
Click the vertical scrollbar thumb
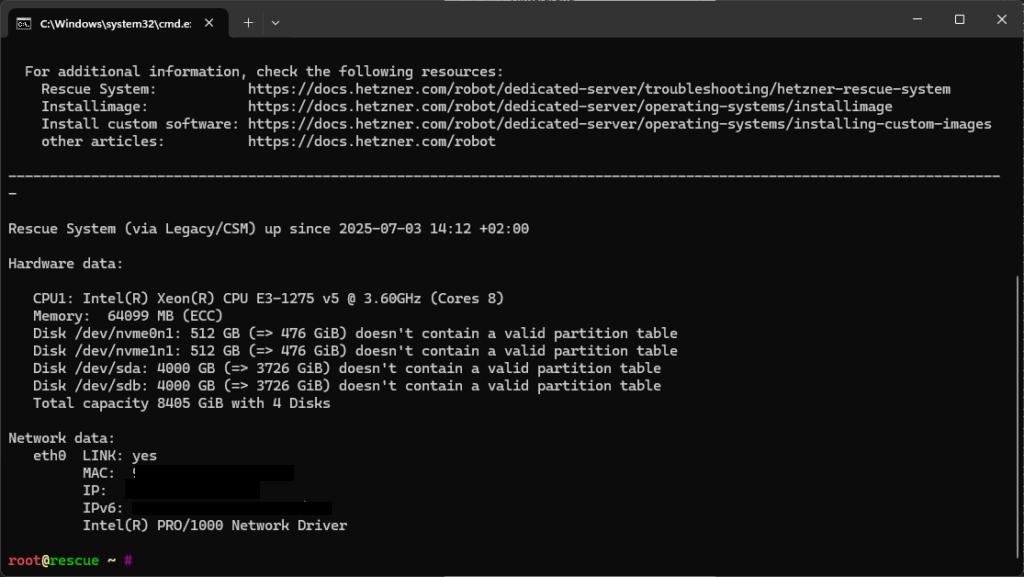pyautogui.click(x=1019, y=422)
